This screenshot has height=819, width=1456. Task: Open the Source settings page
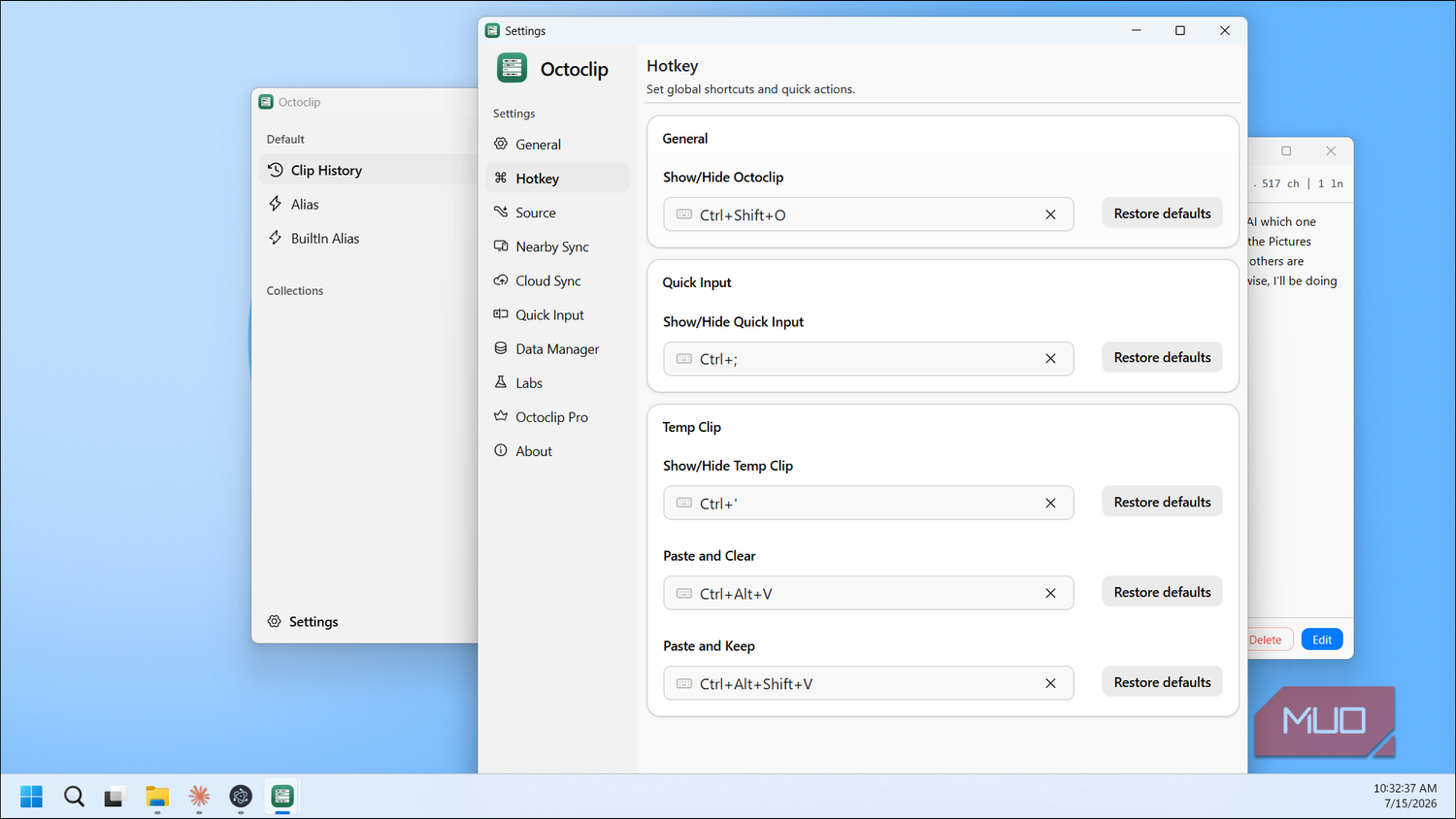(557, 212)
